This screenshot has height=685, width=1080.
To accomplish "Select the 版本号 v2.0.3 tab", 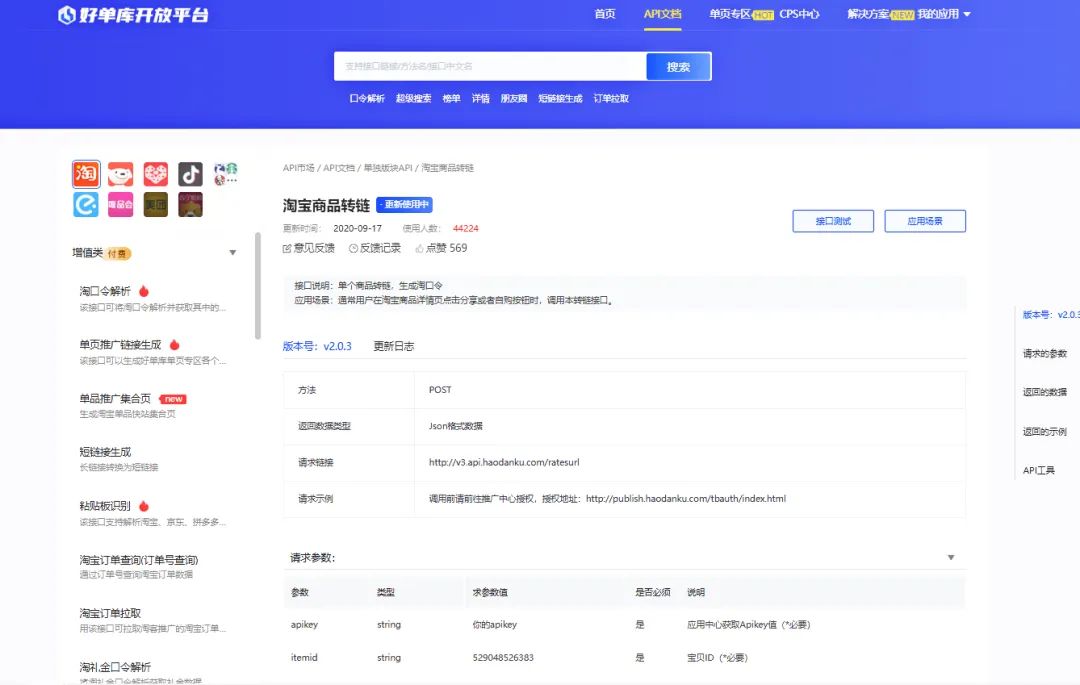I will coord(317,346).
